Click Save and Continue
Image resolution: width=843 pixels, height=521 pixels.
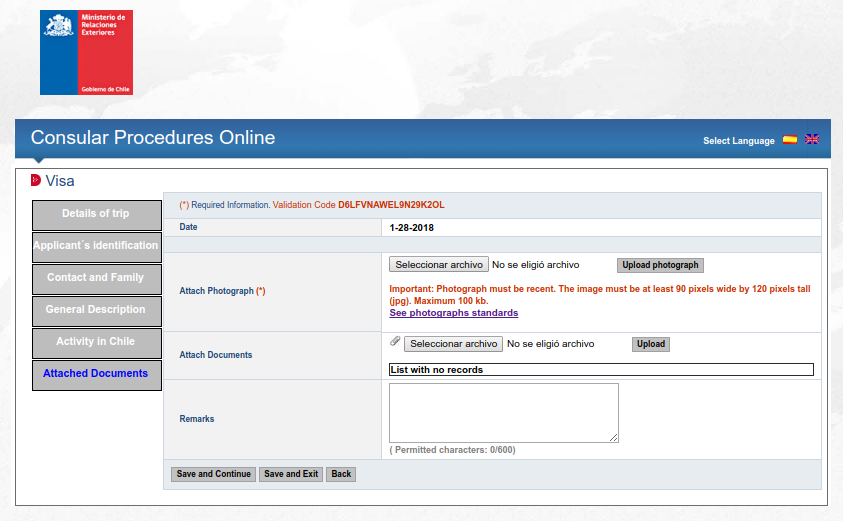pyautogui.click(x=213, y=474)
